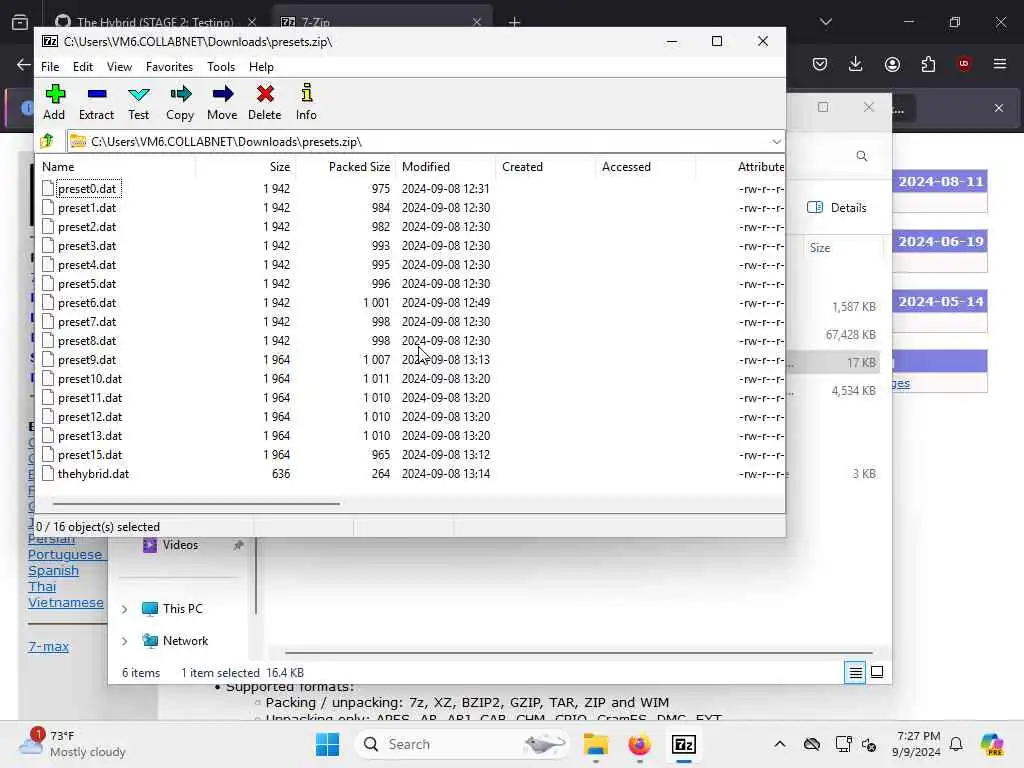
Task: Click the taskbar Search box
Action: tap(462, 744)
